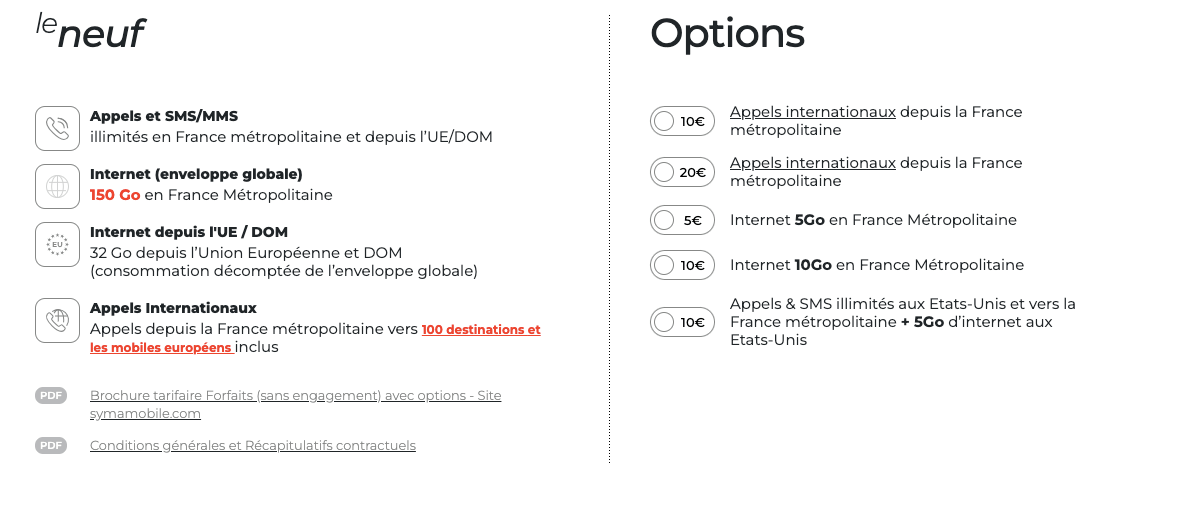Click the phone icon beside Appels et SMS/MMS

click(x=57, y=128)
